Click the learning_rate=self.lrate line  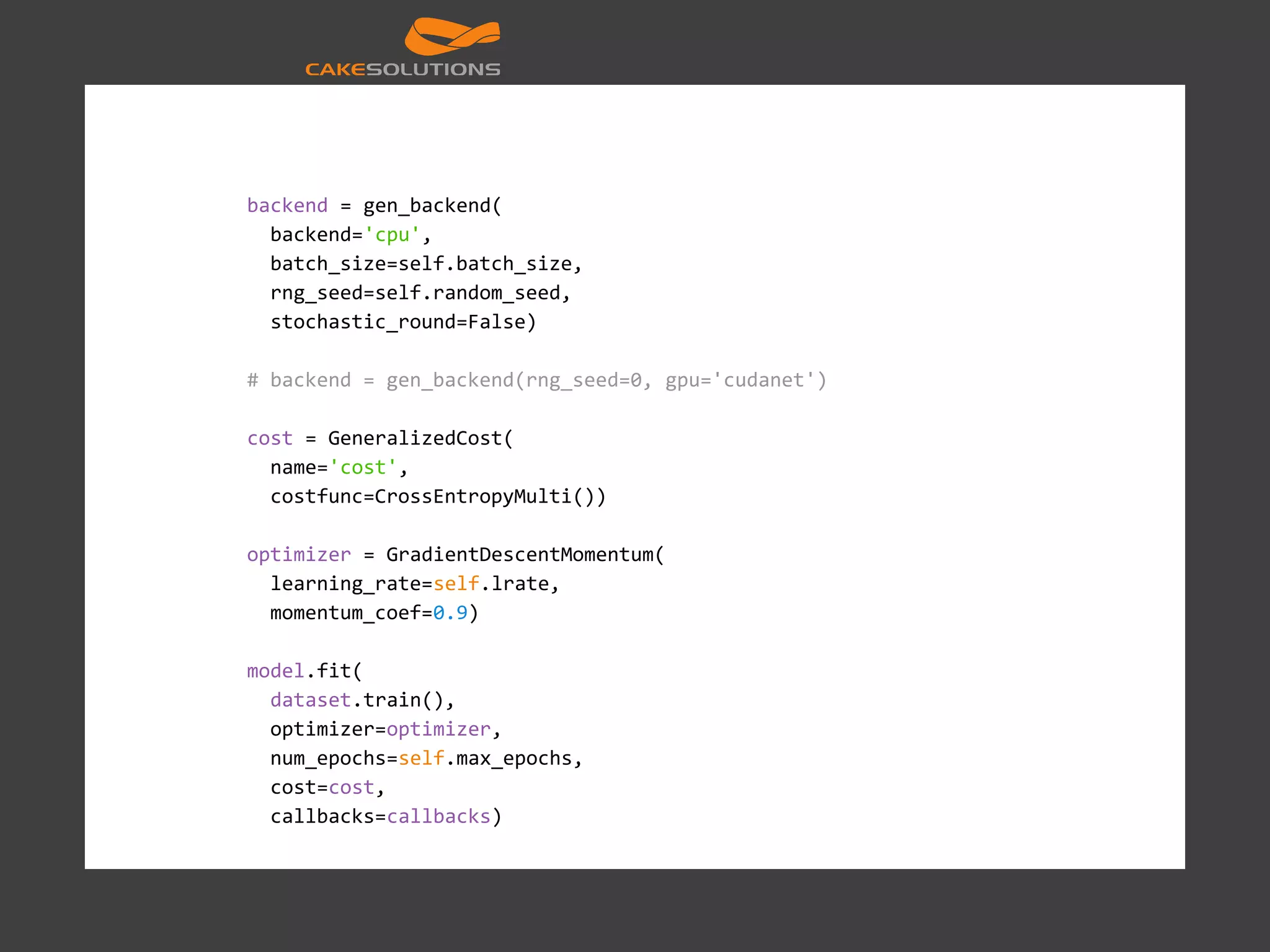(x=414, y=584)
